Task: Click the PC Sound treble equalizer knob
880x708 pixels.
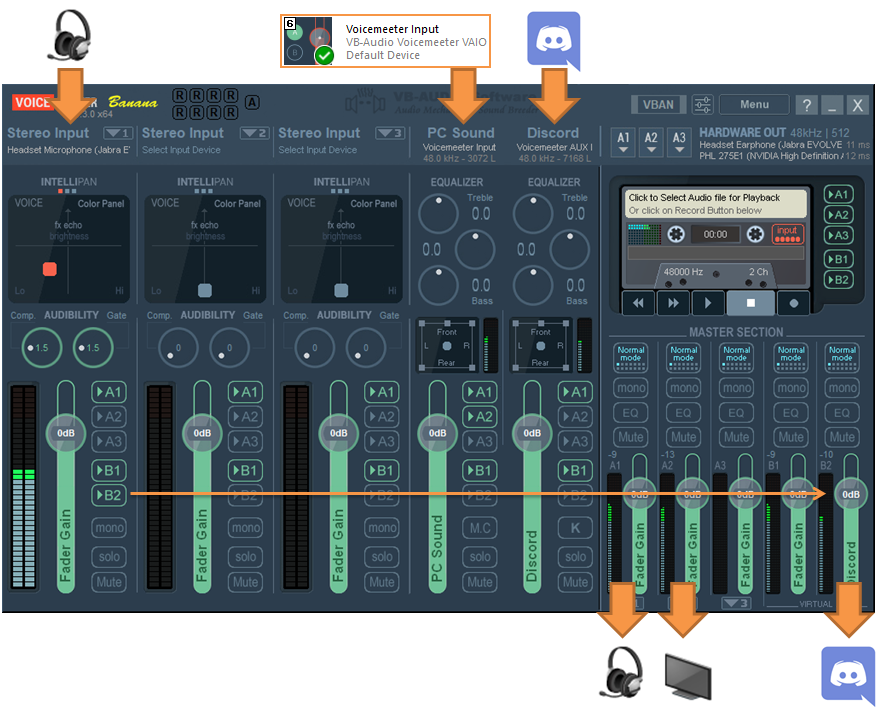Action: click(x=438, y=214)
